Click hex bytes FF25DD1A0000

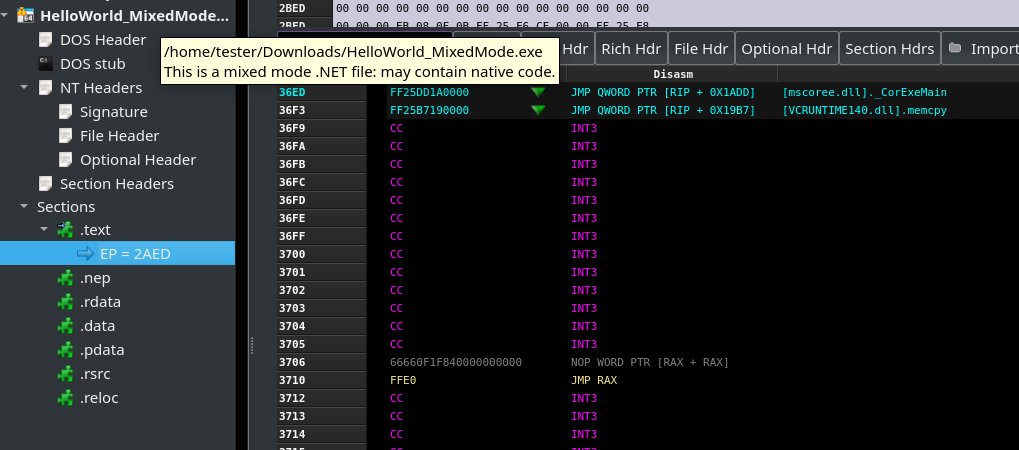[x=429, y=92]
